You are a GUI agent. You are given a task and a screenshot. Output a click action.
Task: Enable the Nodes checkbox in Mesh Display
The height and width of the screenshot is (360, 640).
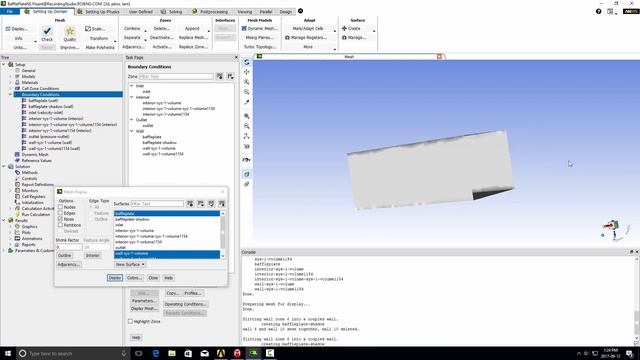point(60,207)
